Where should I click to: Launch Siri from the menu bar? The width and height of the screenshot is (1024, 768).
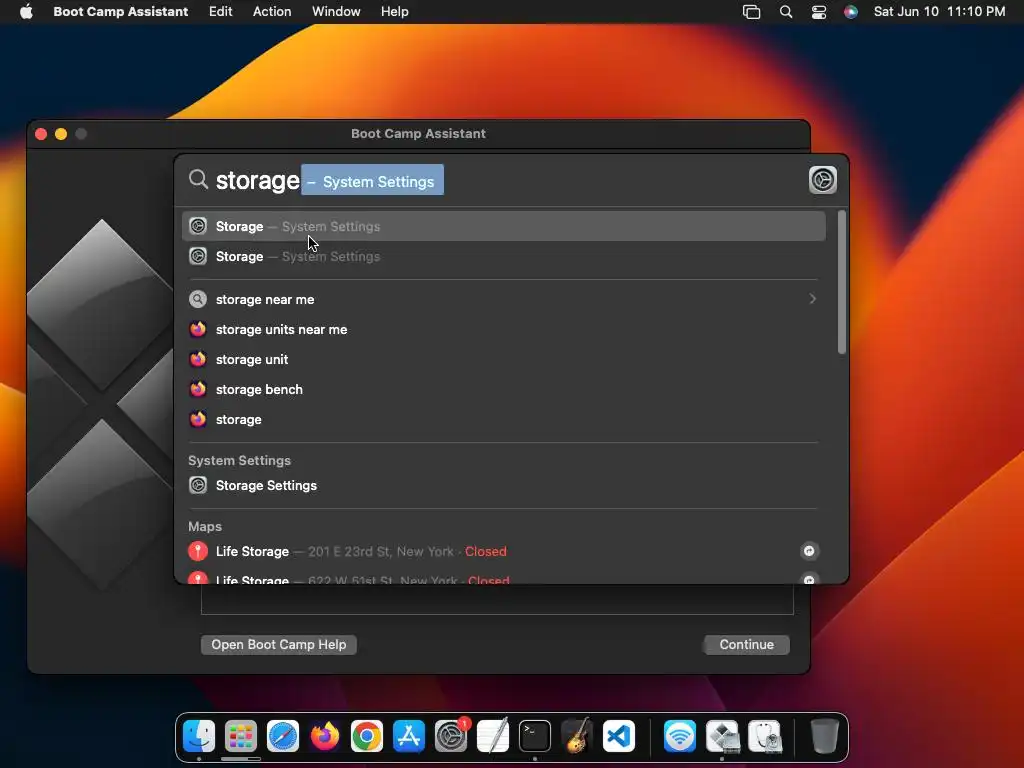tap(850, 12)
